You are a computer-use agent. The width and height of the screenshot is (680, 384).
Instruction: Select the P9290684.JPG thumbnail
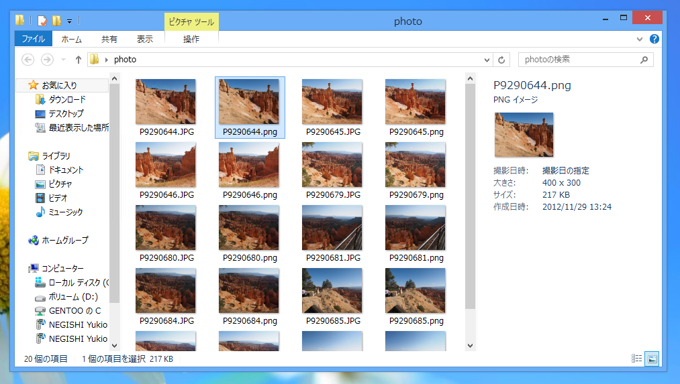pyautogui.click(x=166, y=291)
